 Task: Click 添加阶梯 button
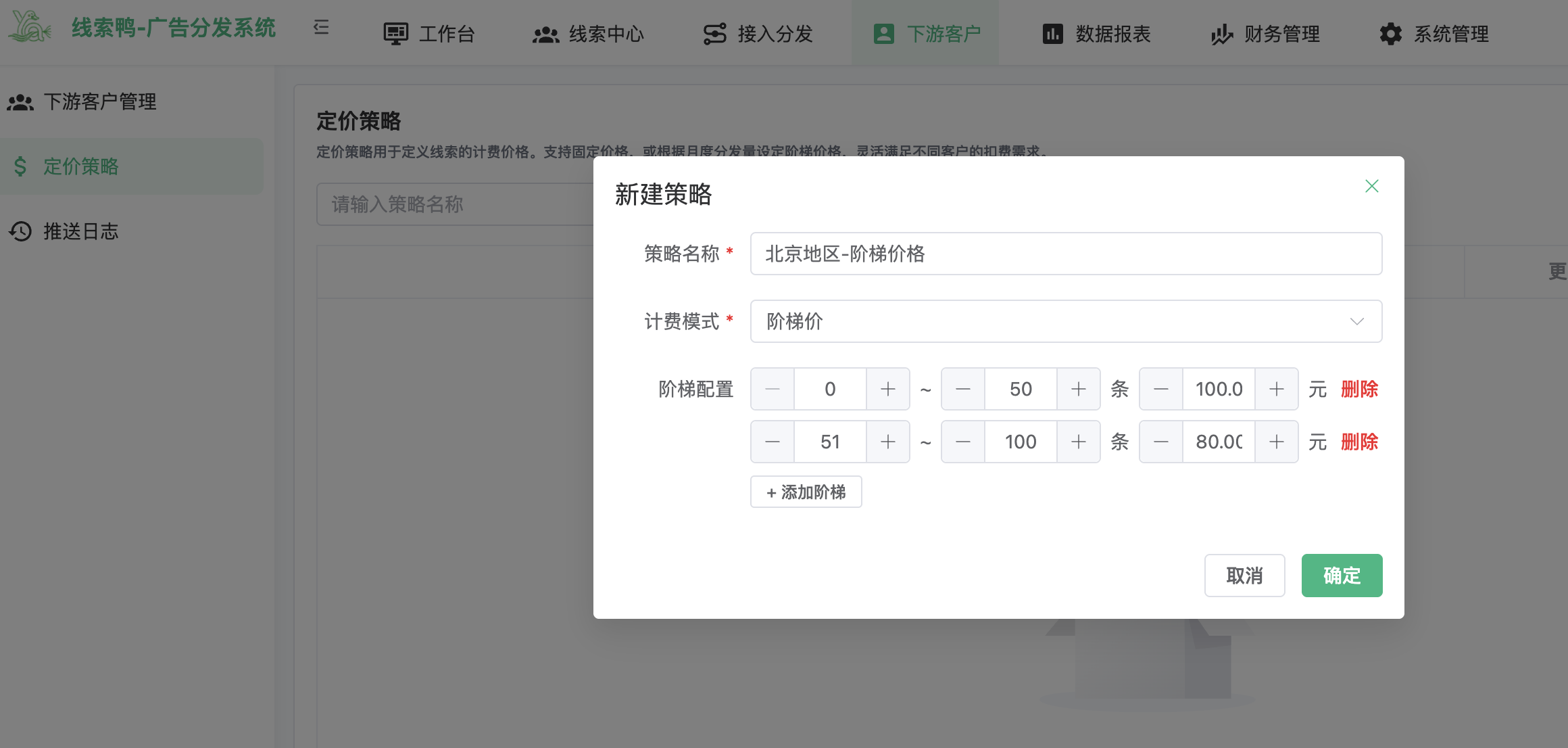[806, 492]
